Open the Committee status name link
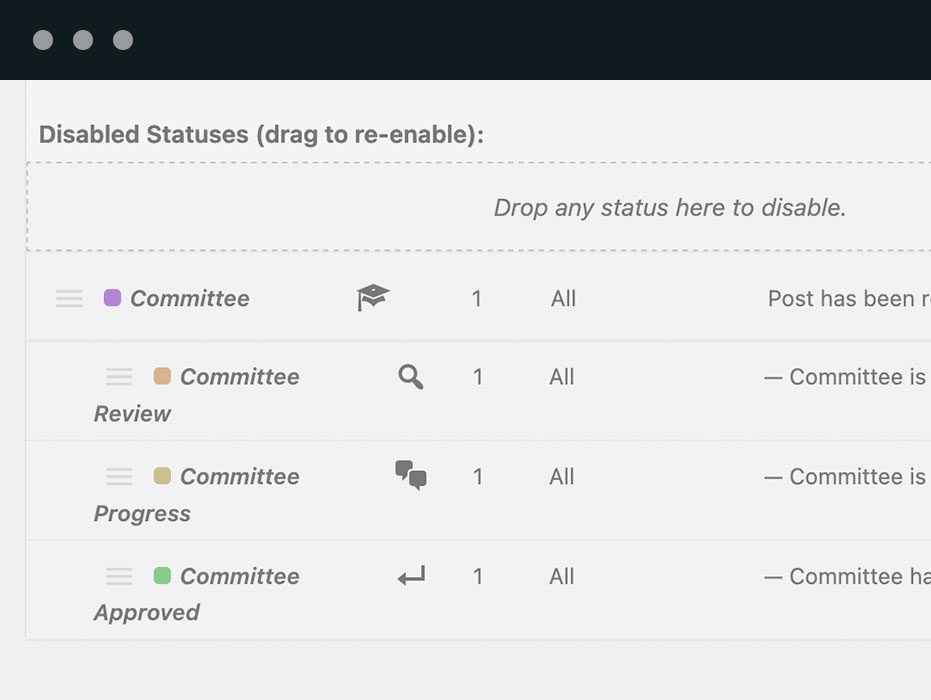The image size is (931, 700). 190,298
